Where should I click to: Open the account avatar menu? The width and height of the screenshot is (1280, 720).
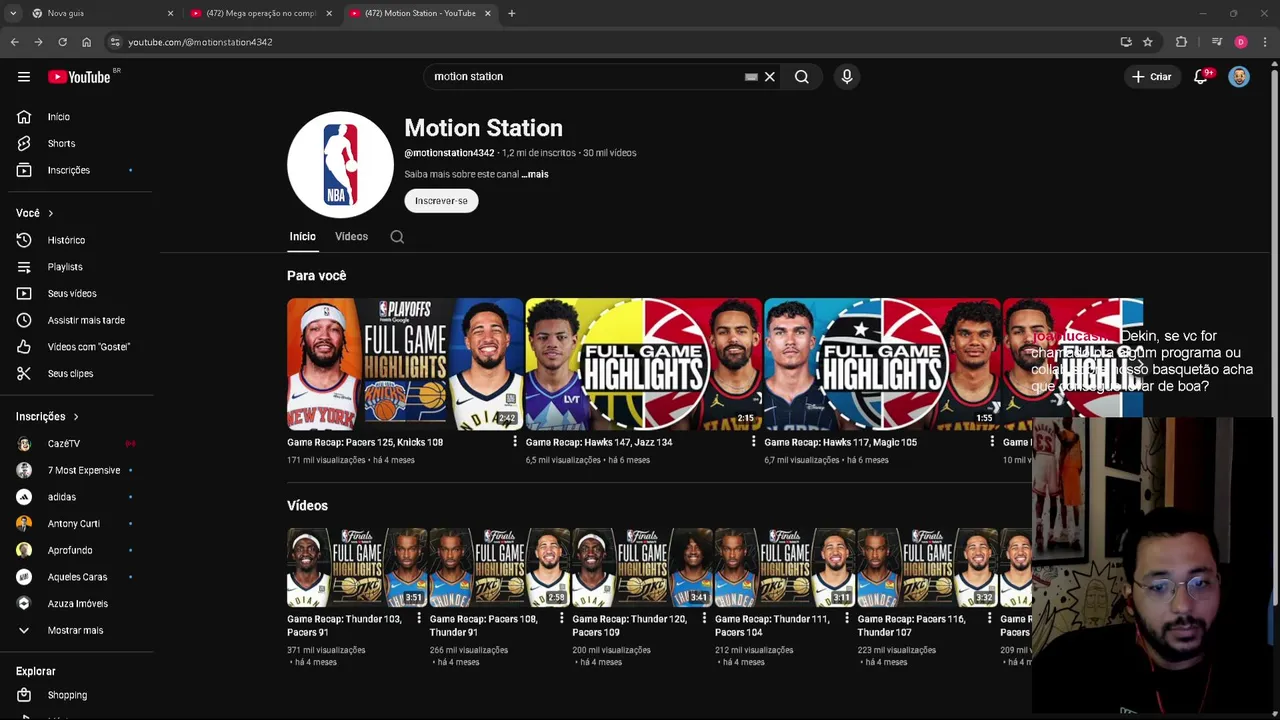(1239, 77)
